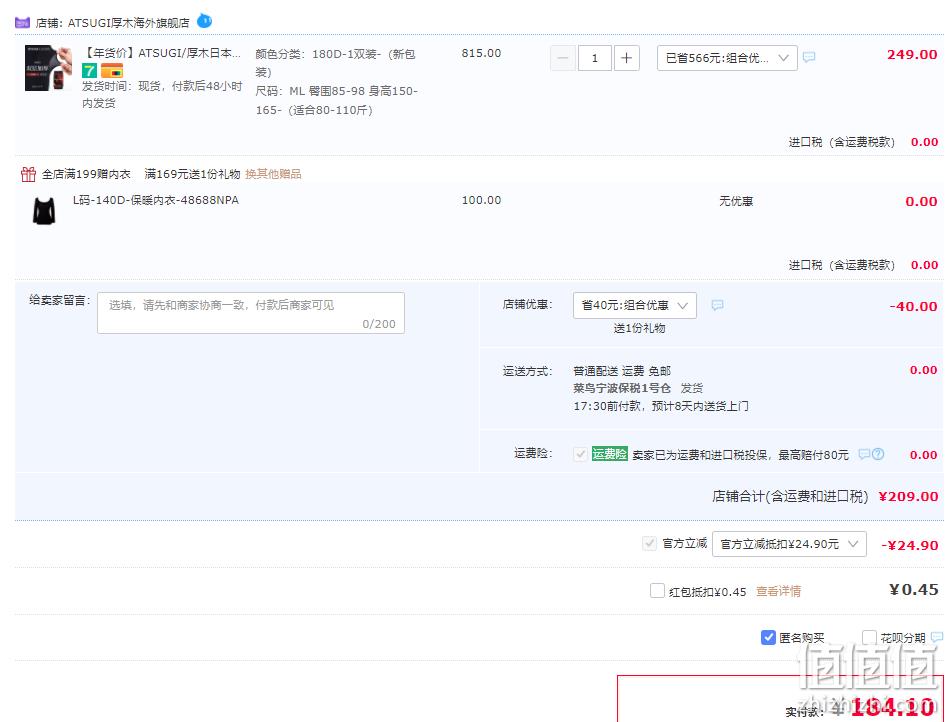Increase quantity with the plus button
The height and width of the screenshot is (722, 947).
point(626,58)
